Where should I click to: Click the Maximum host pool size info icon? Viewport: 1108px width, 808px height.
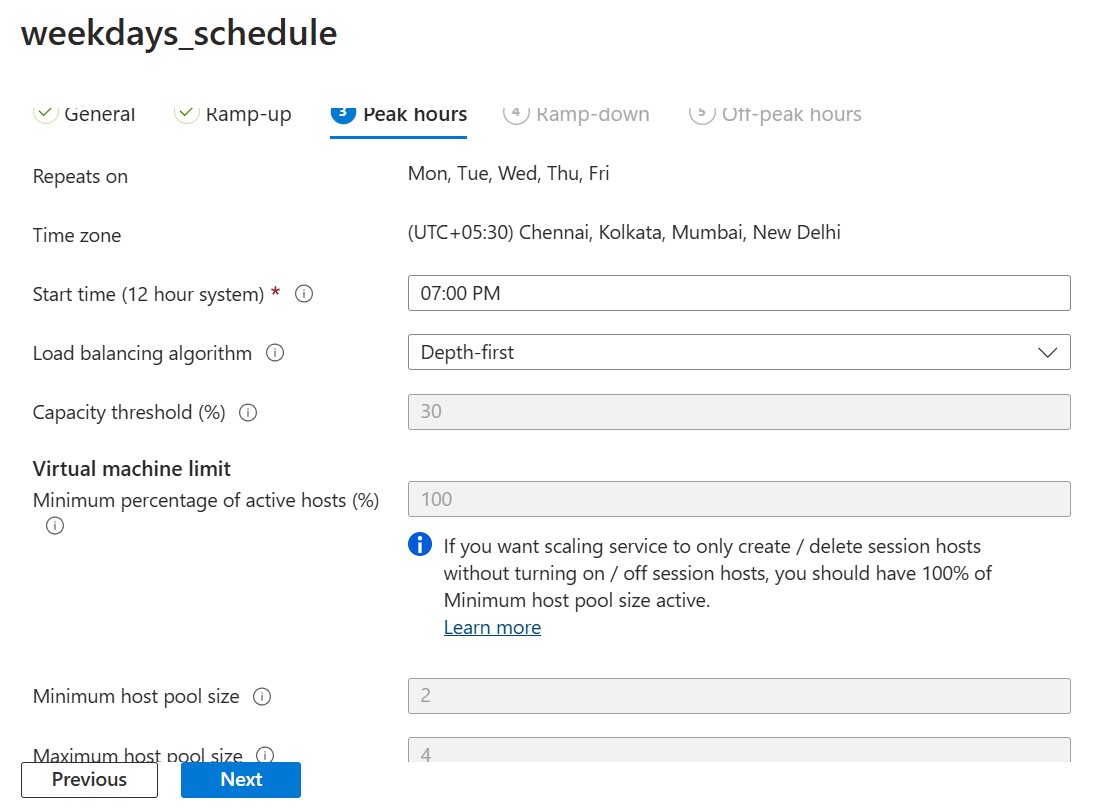pos(265,755)
